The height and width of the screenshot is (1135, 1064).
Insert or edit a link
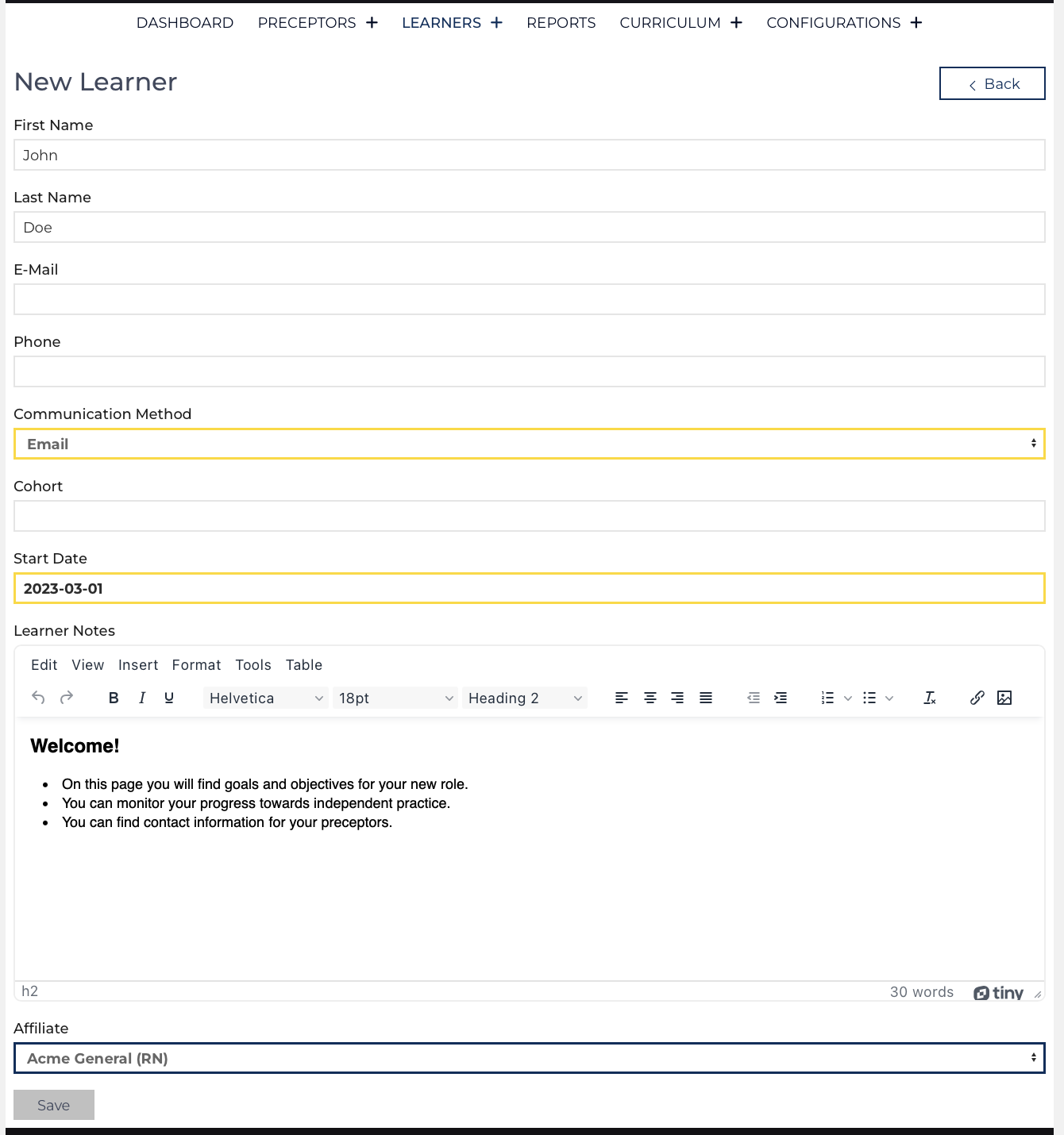pos(977,698)
